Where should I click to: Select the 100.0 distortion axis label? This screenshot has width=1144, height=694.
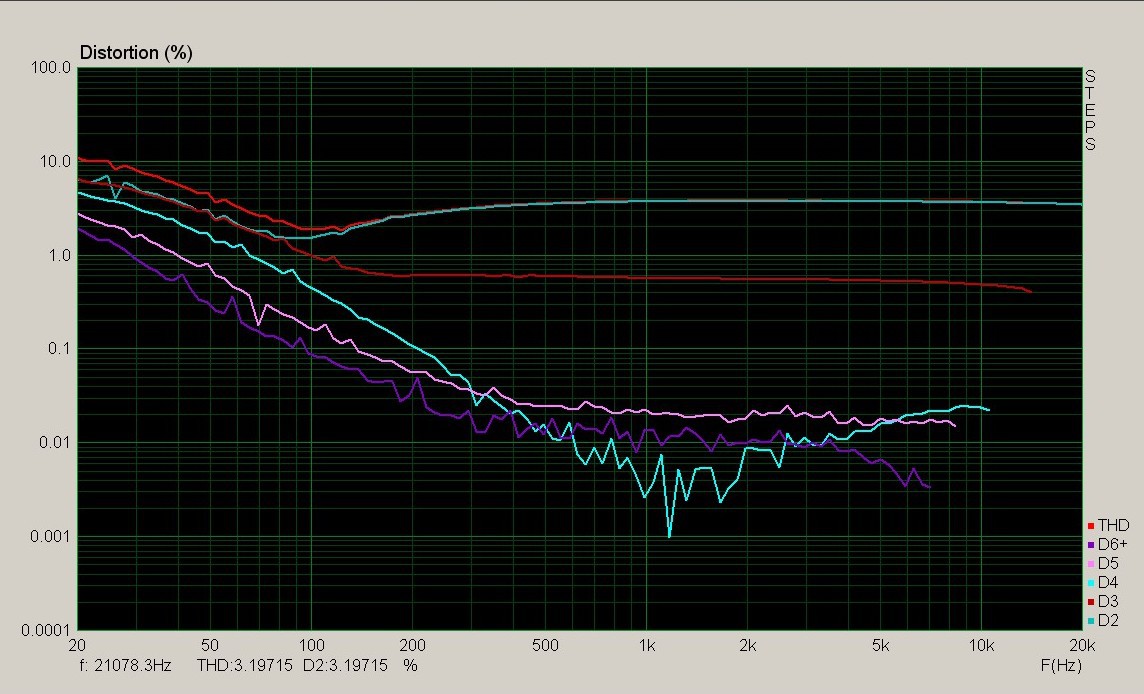click(x=51, y=68)
